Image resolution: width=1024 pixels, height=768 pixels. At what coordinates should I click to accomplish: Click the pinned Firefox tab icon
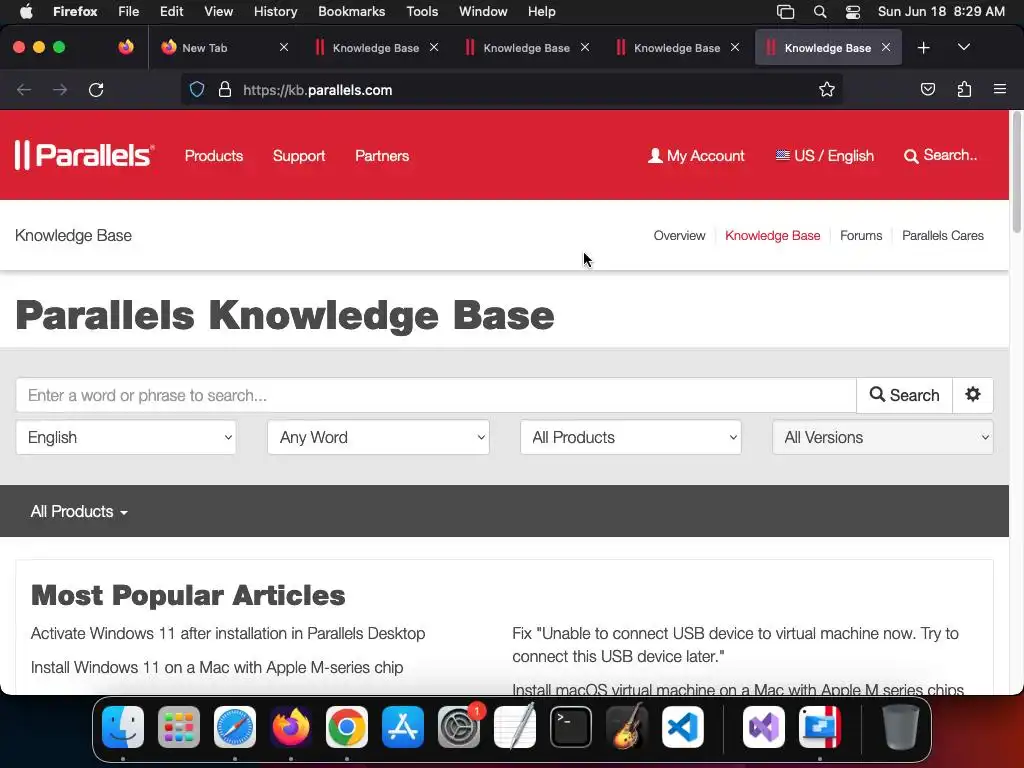[x=126, y=47]
